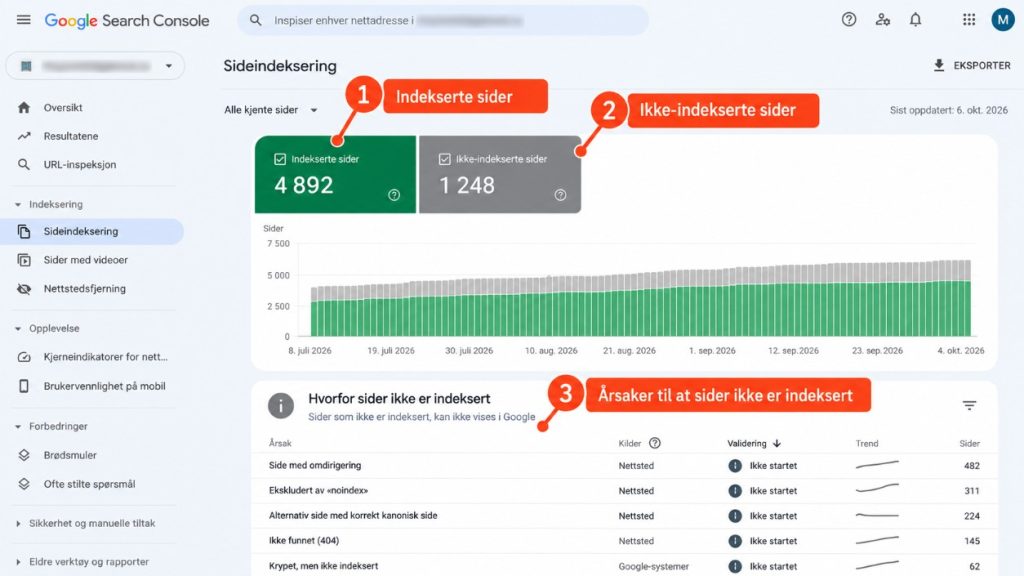Click the info icon beside Hvorfor sider ikke er indeksert
1024x576 pixels.
click(x=281, y=406)
